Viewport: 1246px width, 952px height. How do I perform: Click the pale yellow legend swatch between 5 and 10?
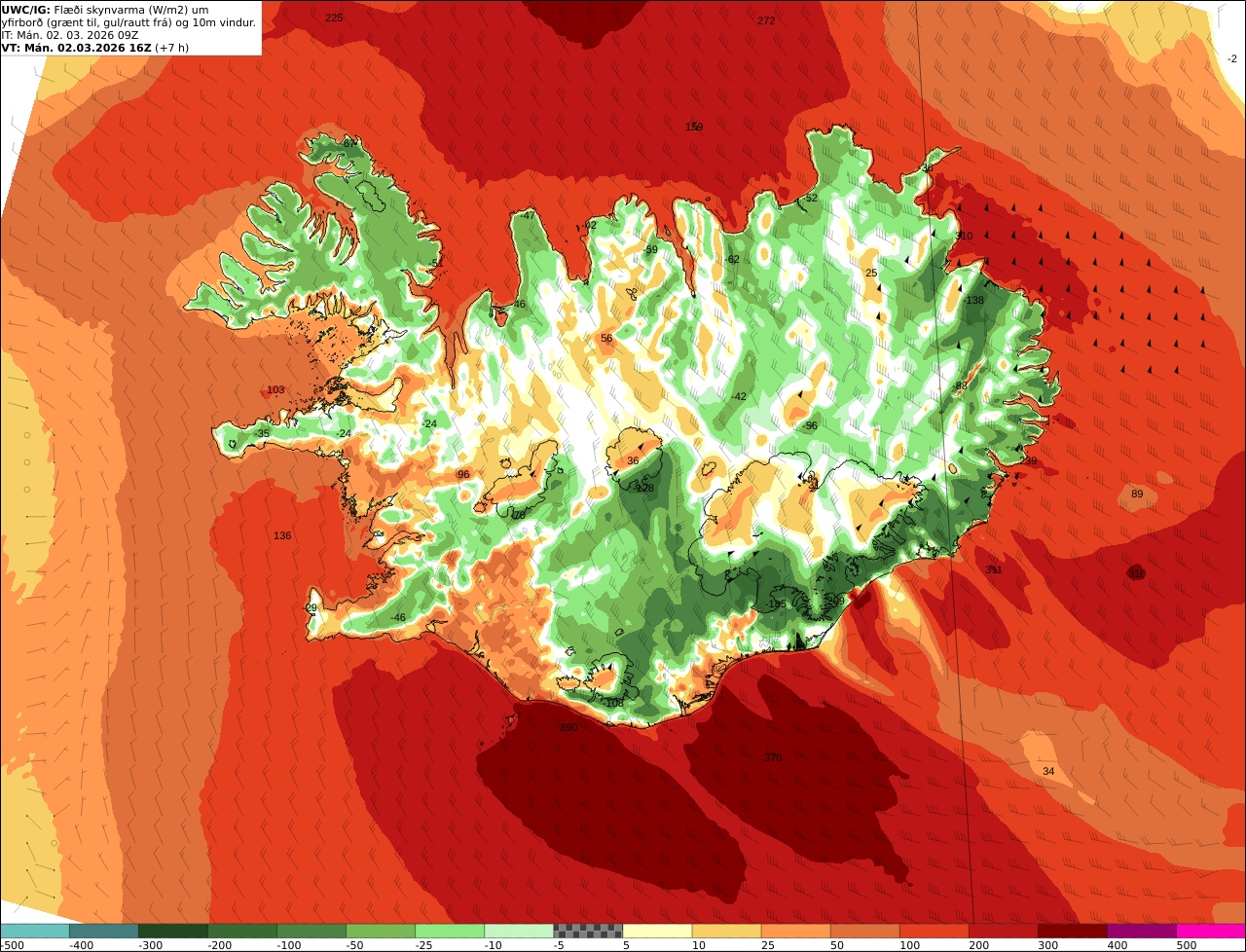657,931
